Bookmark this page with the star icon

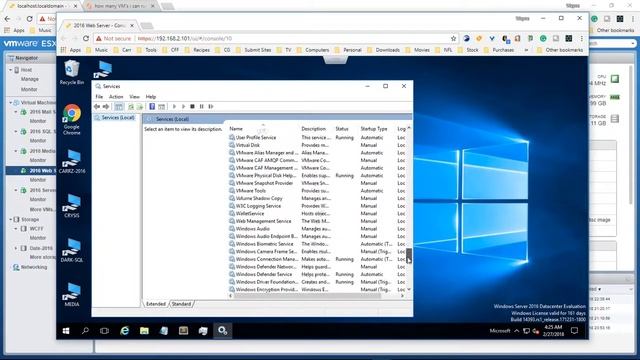tap(453, 38)
